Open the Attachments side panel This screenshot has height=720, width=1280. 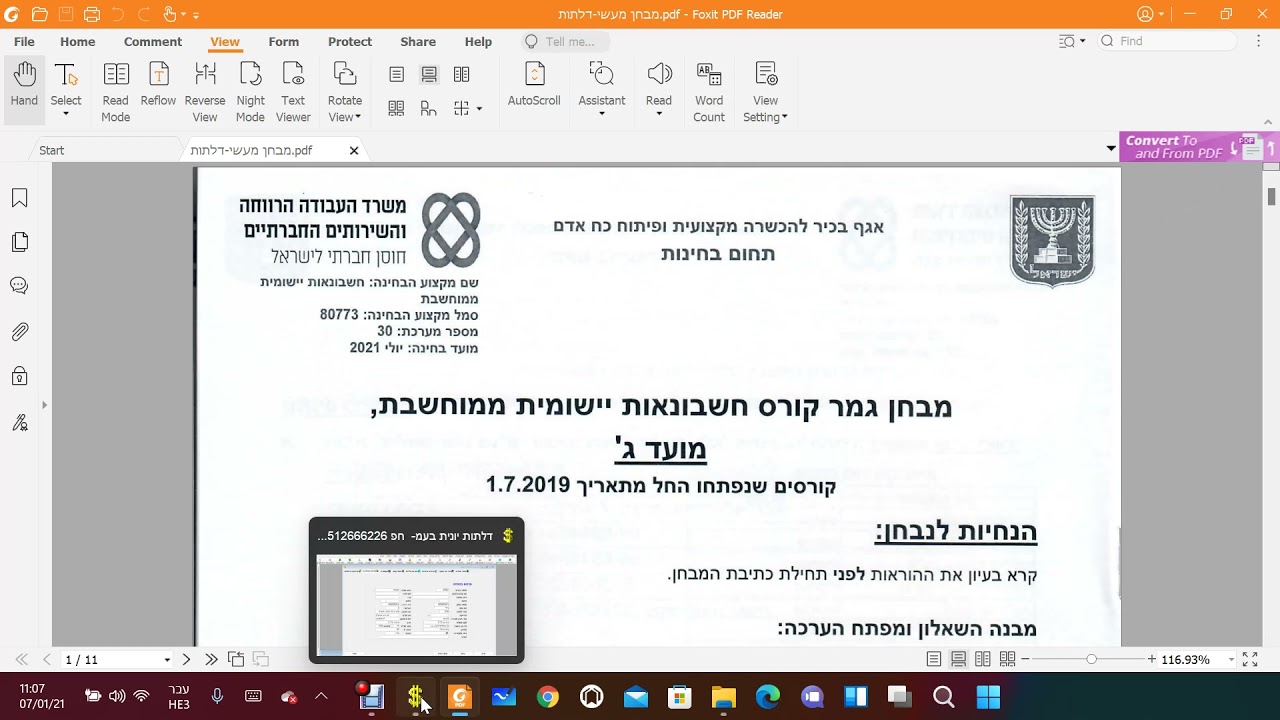coord(19,331)
